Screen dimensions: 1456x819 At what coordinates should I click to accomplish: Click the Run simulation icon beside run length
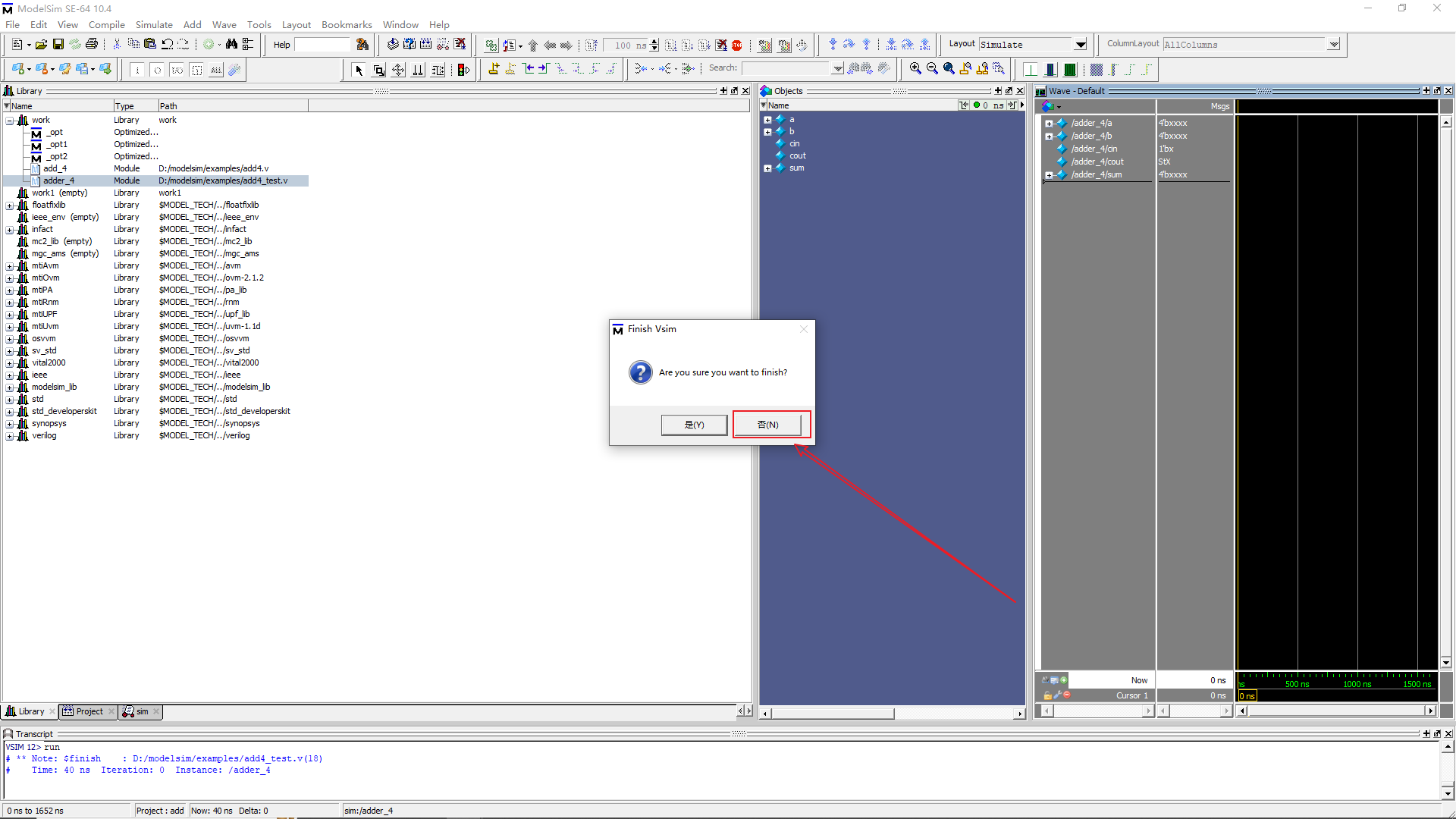pyautogui.click(x=671, y=45)
